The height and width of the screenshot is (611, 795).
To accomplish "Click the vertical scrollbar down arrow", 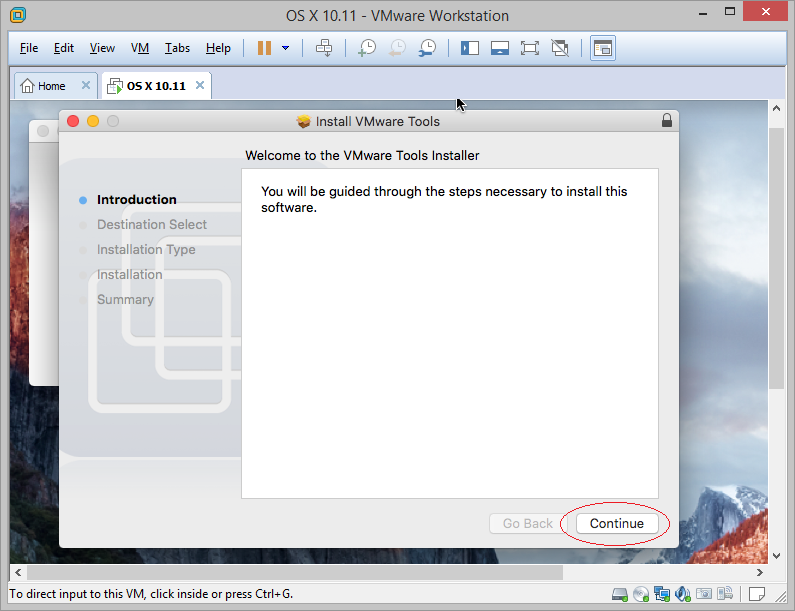I will point(776,556).
